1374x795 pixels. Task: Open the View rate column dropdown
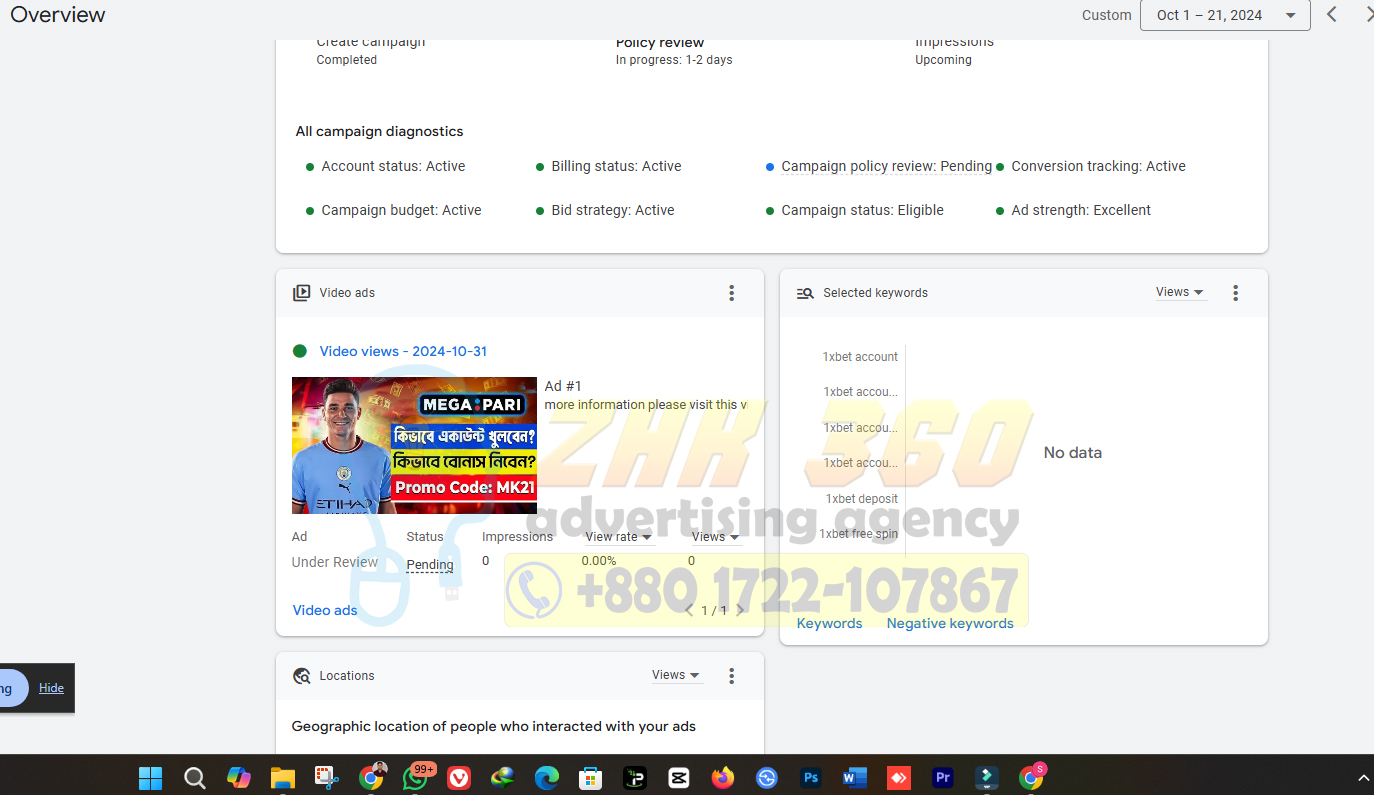(619, 537)
